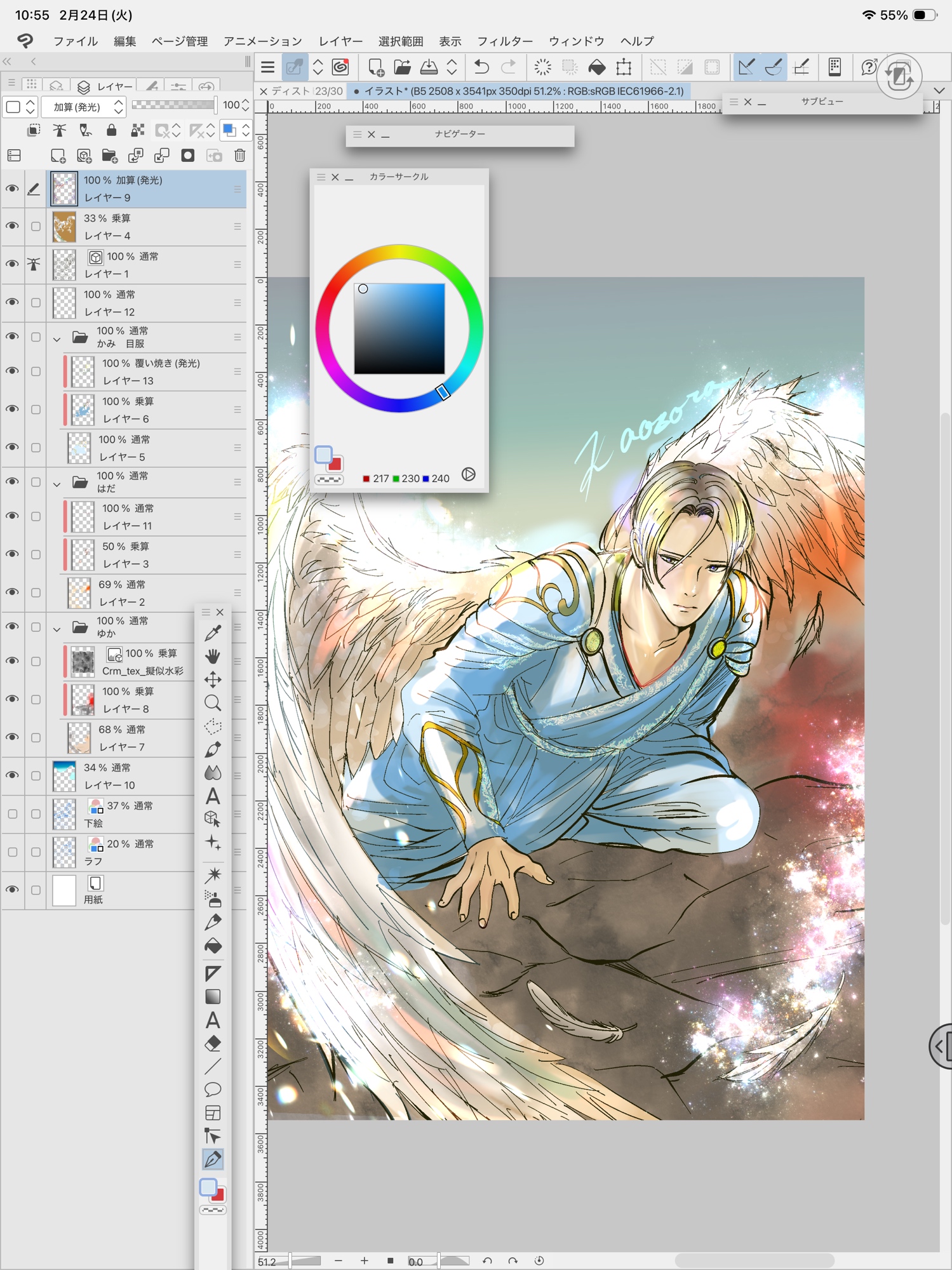
Task: Show the hidden 下絵 layer
Action: (12, 814)
